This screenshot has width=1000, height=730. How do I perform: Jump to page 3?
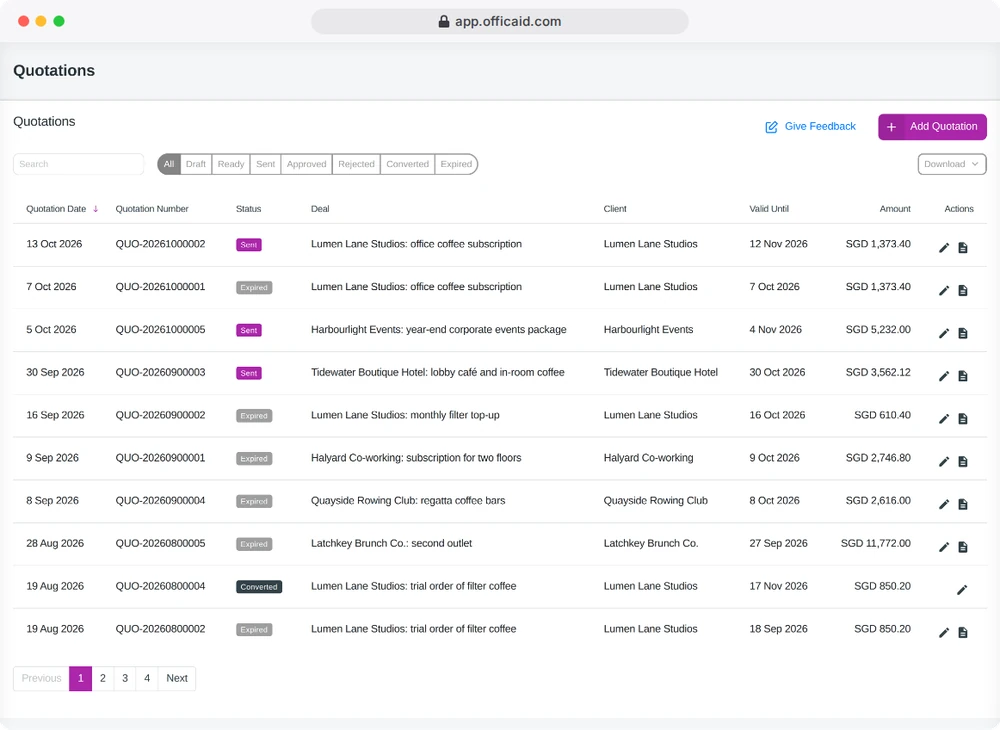point(125,678)
